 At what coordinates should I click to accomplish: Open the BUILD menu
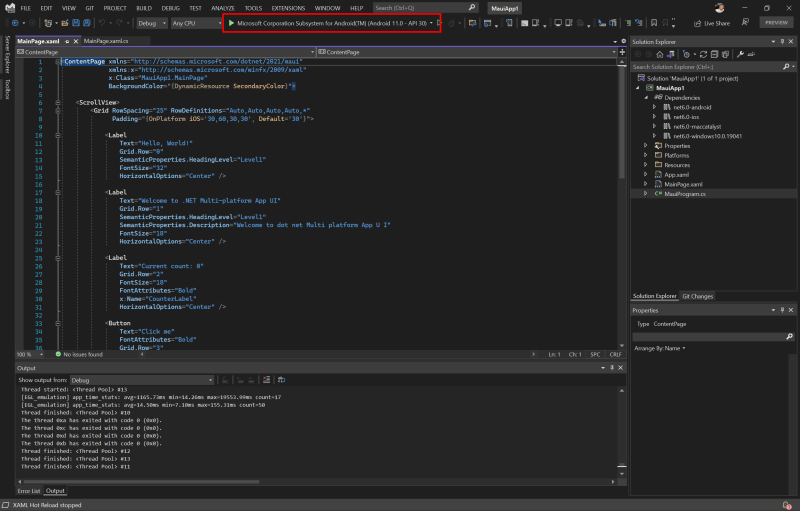pyautogui.click(x=144, y=8)
